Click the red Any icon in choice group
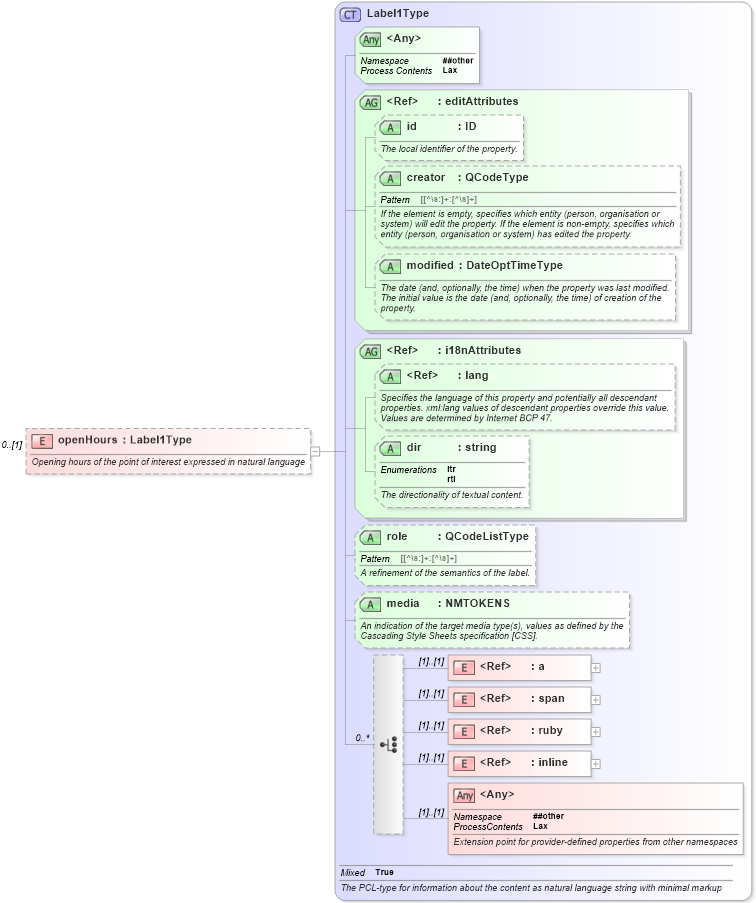The image size is (756, 903). point(464,796)
